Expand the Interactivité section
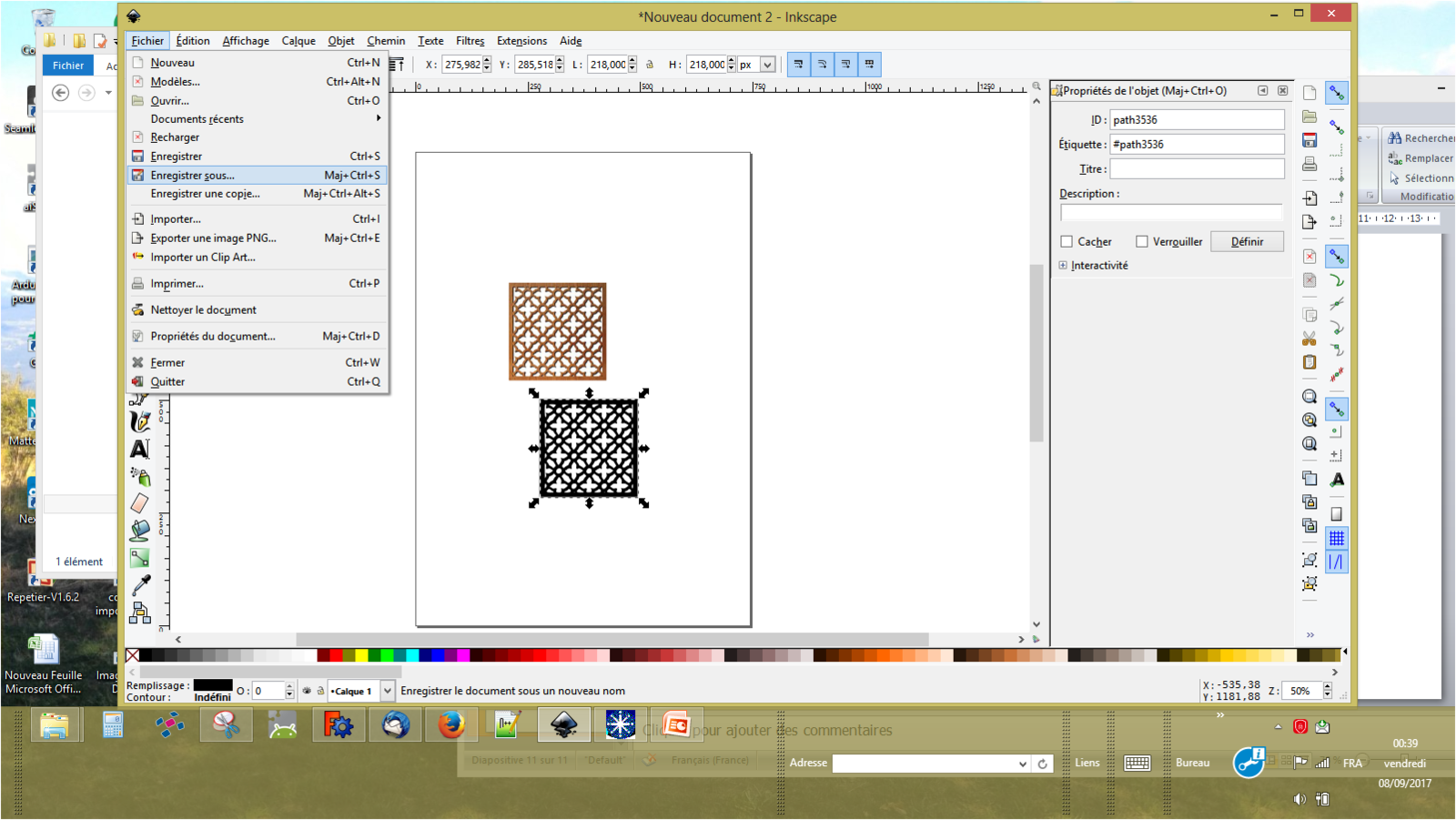This screenshot has height=820, width=1456. [1064, 265]
